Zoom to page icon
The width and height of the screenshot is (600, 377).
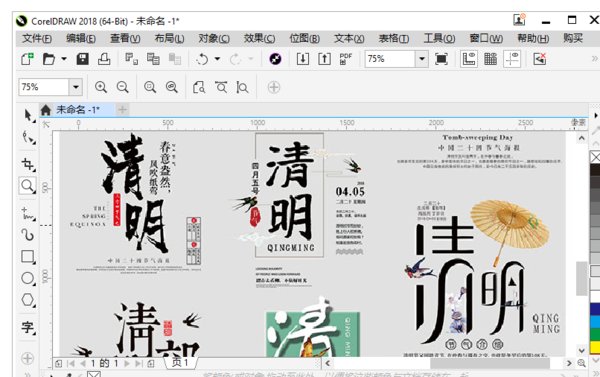(199, 87)
